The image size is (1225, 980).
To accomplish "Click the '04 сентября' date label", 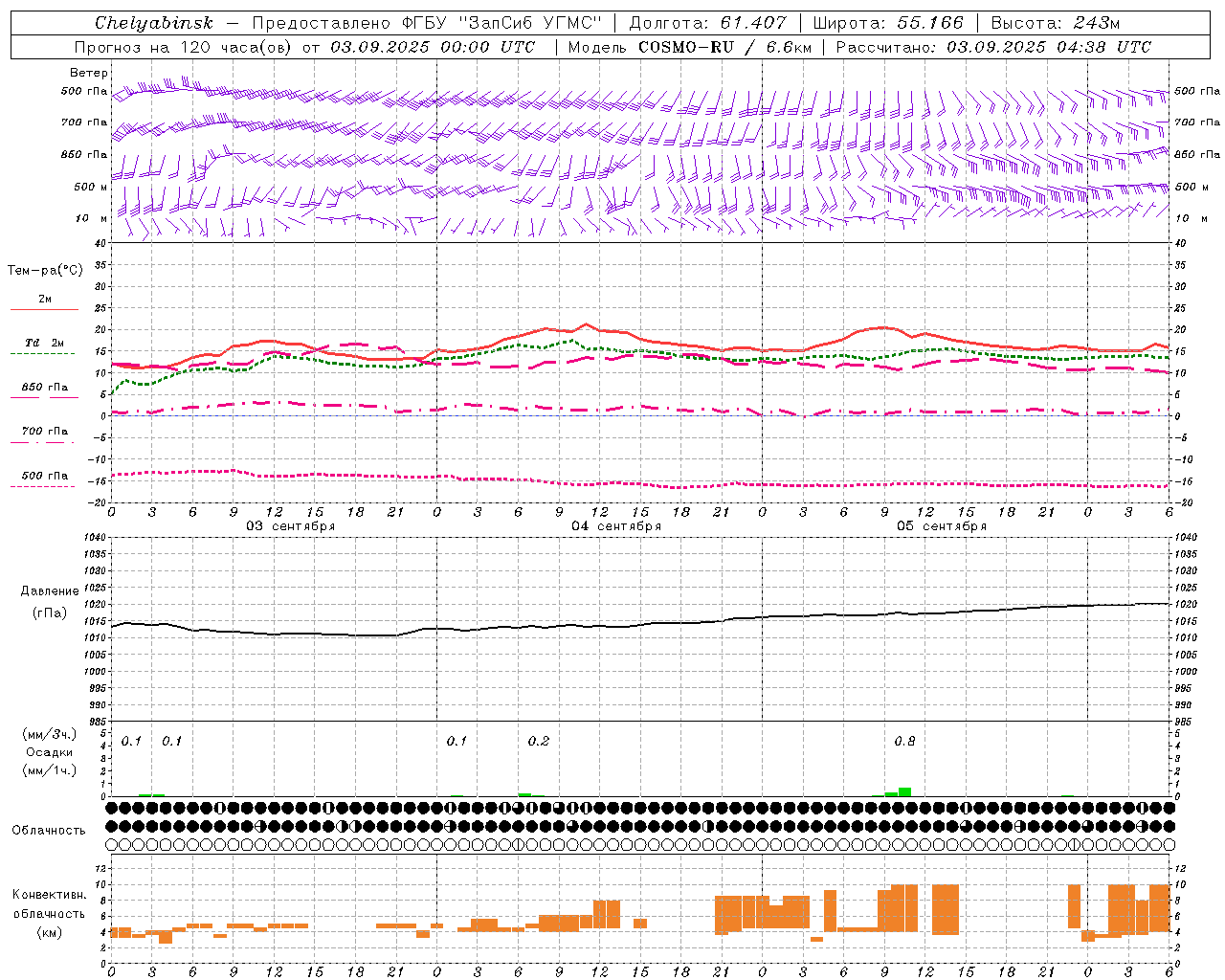I will tap(616, 526).
